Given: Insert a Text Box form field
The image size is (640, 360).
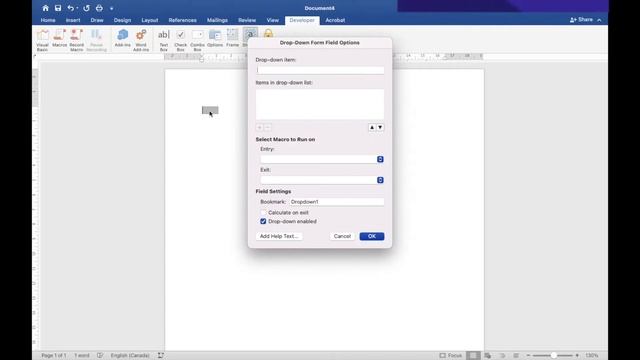Looking at the screenshot, I should click(164, 40).
